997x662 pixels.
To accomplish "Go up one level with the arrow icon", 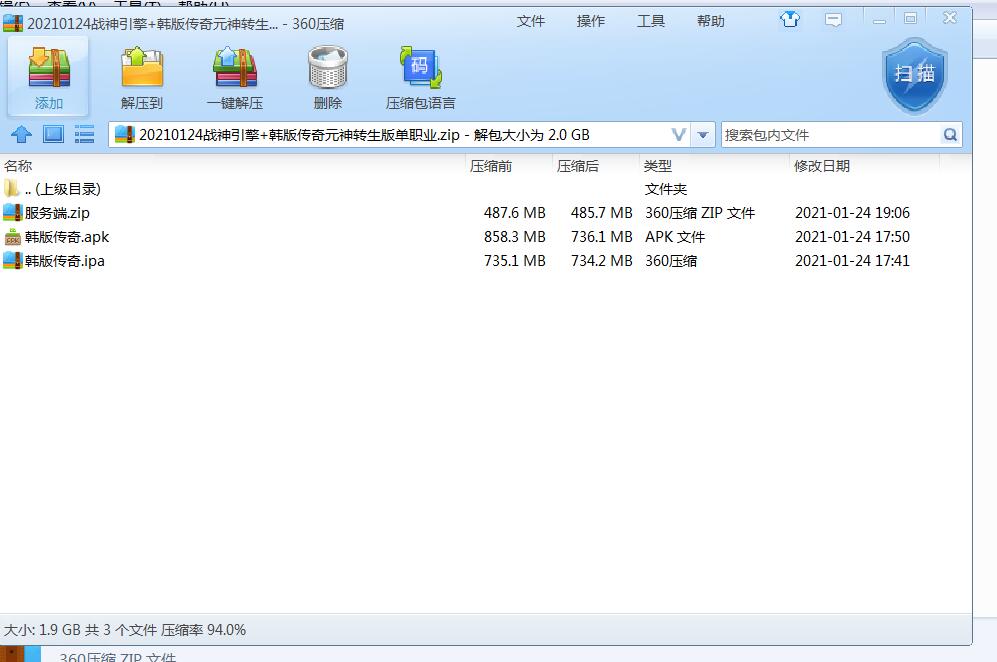I will (22, 135).
